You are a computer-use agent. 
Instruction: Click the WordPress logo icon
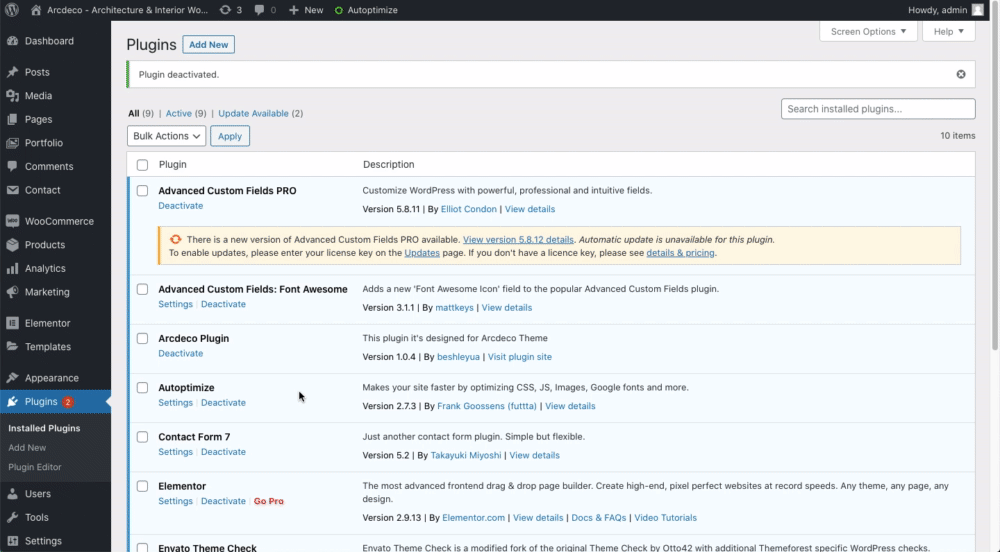point(11,10)
